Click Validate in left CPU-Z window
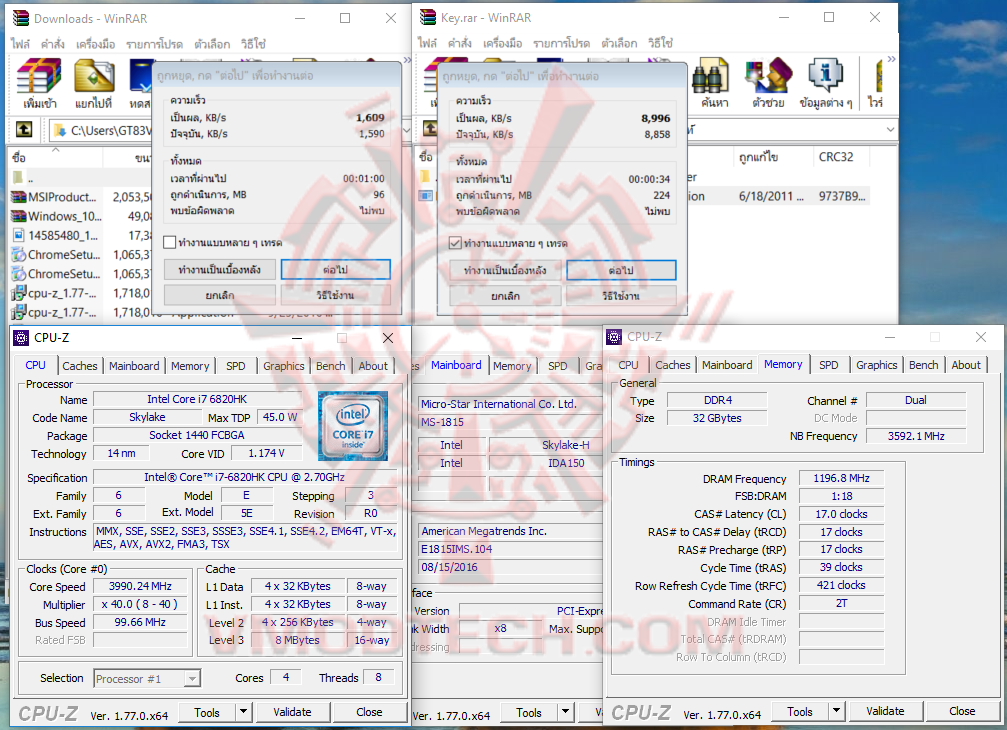 point(292,712)
